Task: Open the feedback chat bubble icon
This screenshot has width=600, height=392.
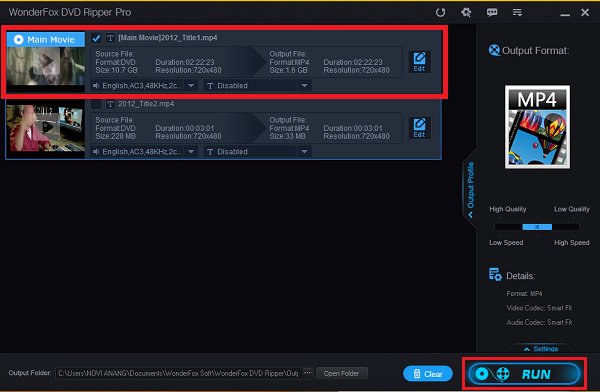Action: click(x=492, y=12)
